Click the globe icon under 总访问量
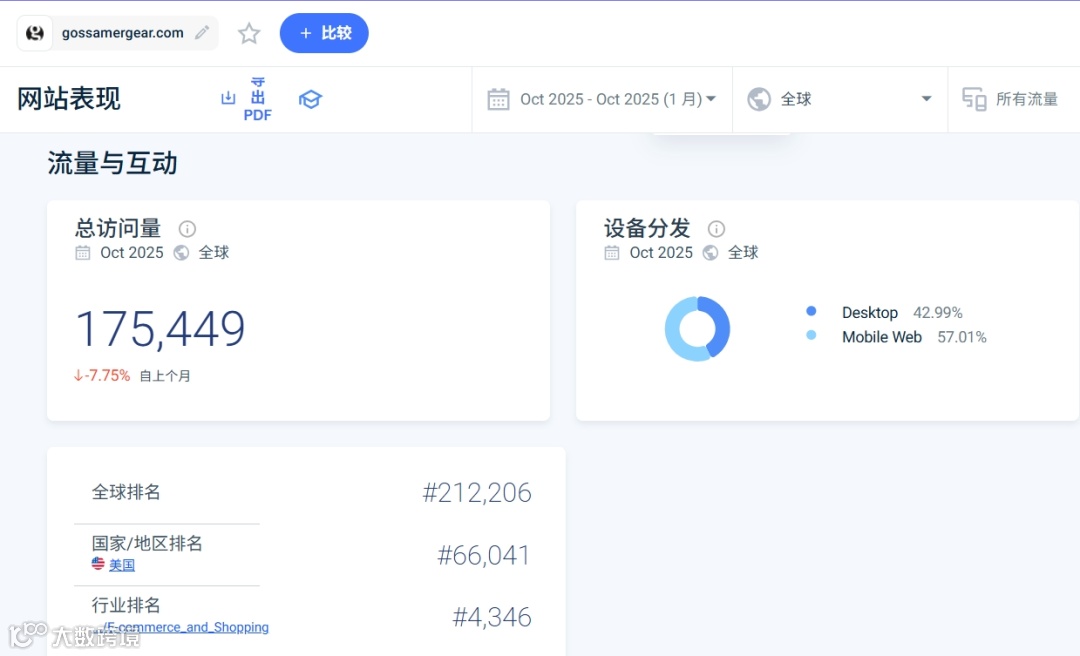 click(x=181, y=253)
